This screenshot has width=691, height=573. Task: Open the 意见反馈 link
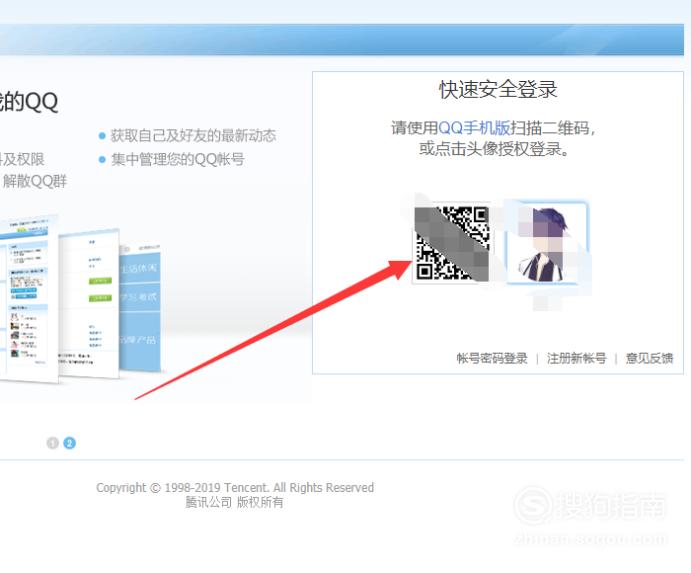point(650,358)
